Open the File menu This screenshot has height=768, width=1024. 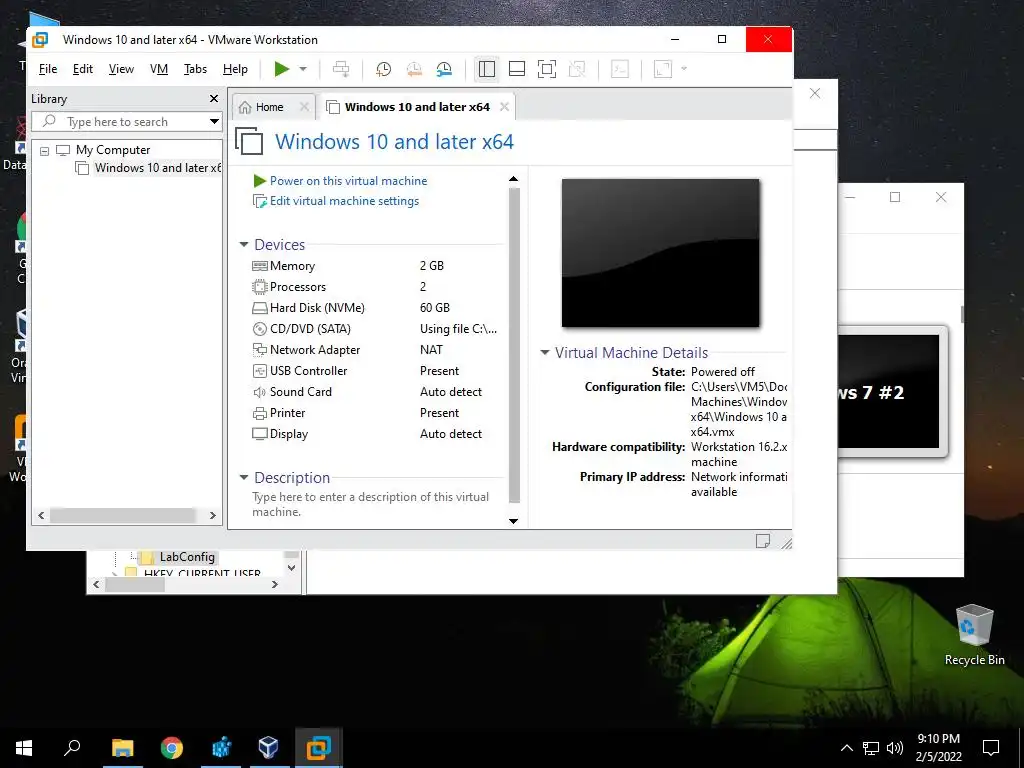pyautogui.click(x=48, y=69)
